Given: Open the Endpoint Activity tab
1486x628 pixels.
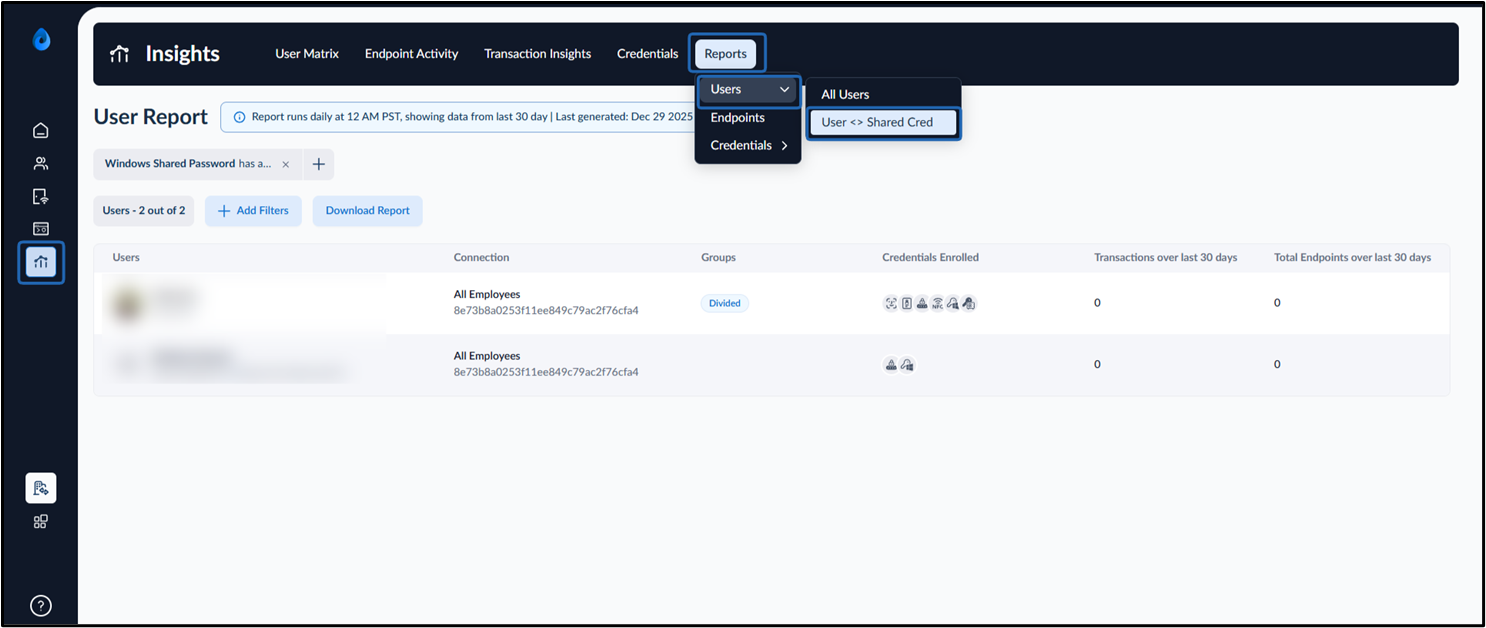Looking at the screenshot, I should 411,54.
